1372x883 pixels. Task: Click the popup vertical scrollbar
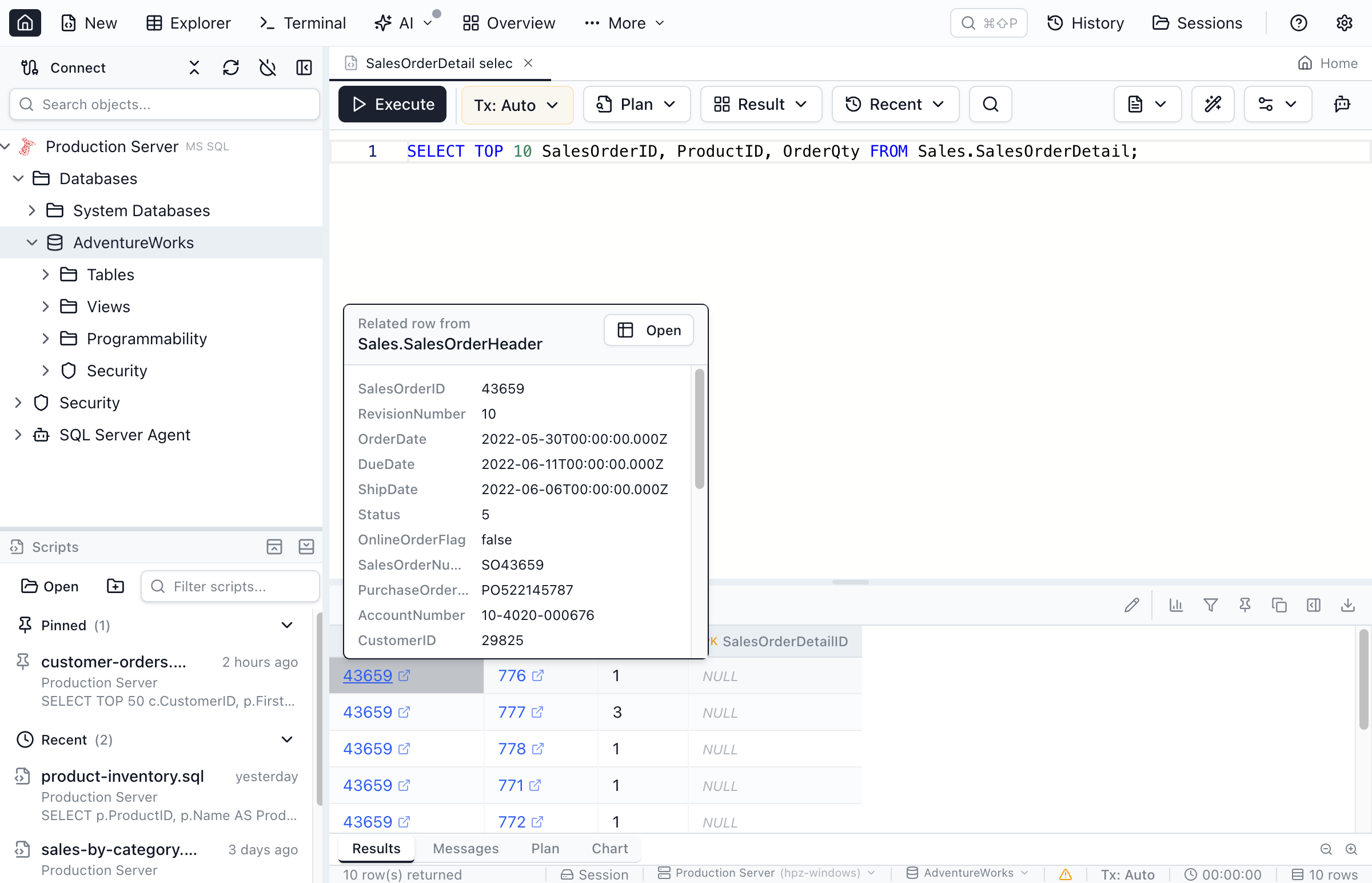click(699, 429)
